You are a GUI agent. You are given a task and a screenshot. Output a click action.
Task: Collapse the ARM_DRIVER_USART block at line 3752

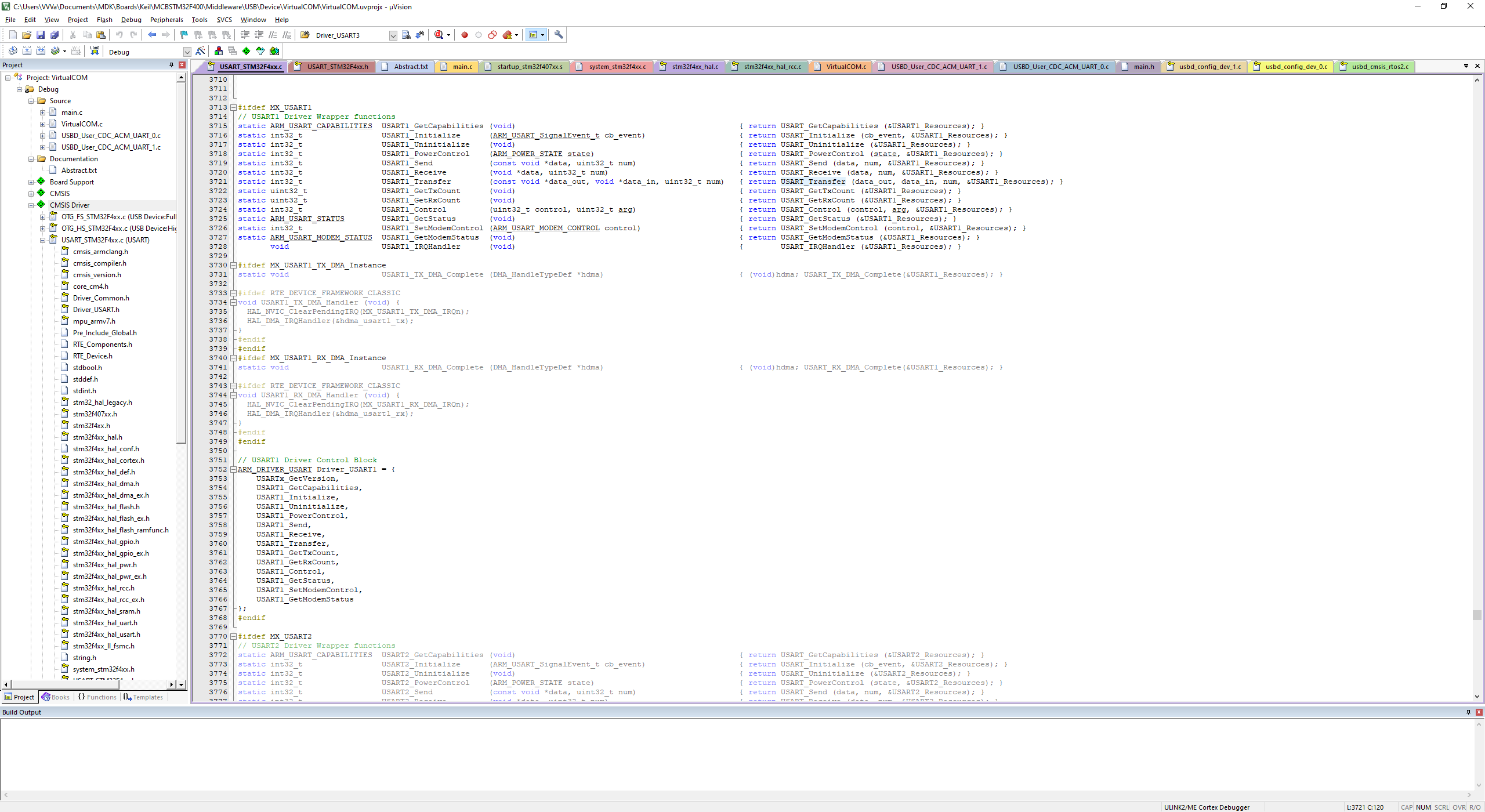click(233, 469)
